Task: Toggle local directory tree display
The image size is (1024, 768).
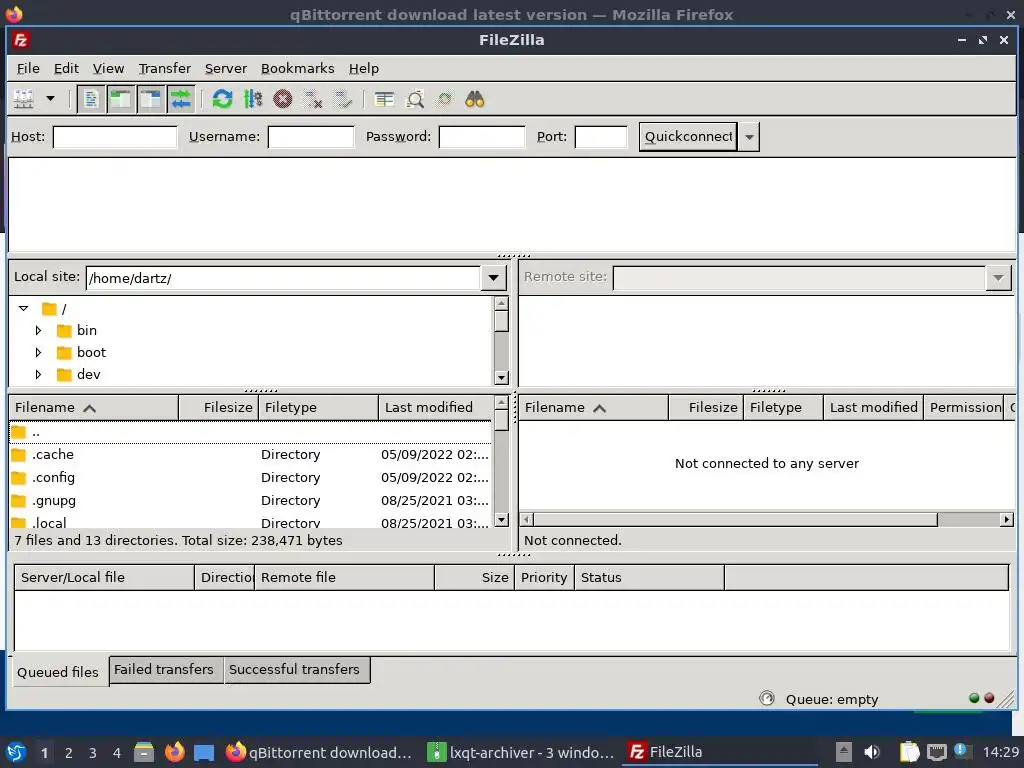Action: (x=121, y=99)
